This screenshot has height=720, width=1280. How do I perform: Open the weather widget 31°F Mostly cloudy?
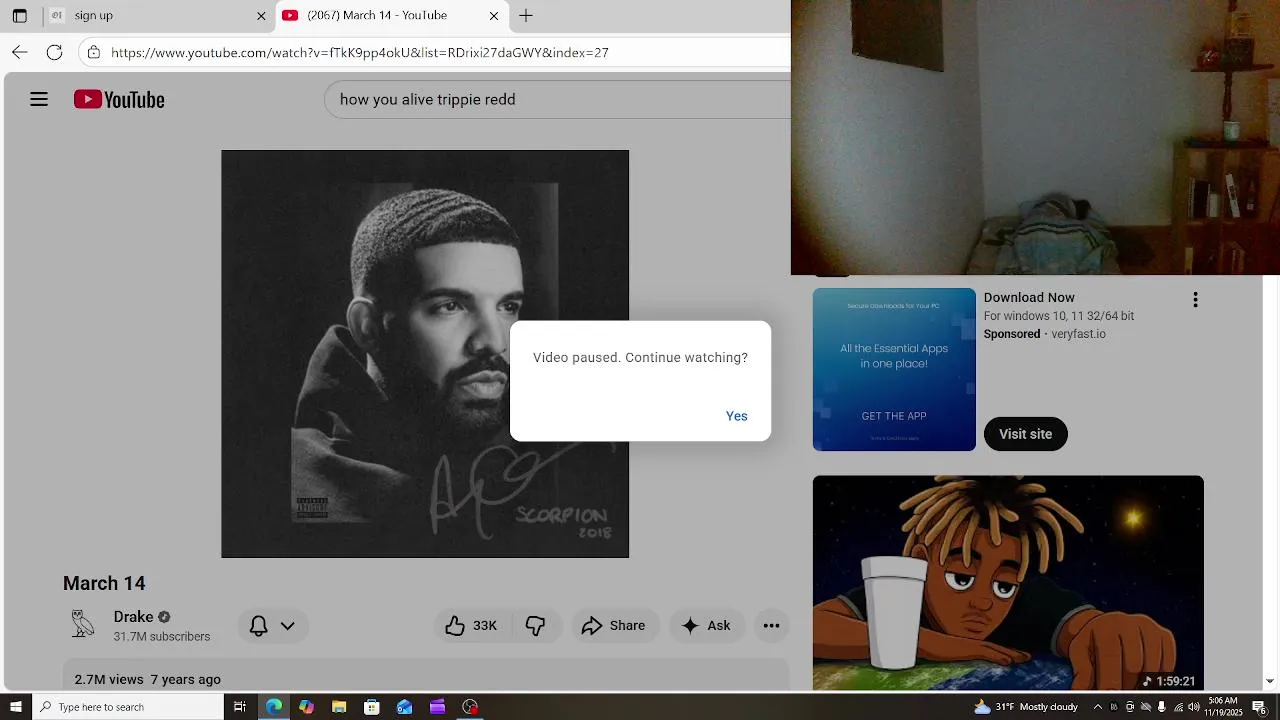(1026, 707)
